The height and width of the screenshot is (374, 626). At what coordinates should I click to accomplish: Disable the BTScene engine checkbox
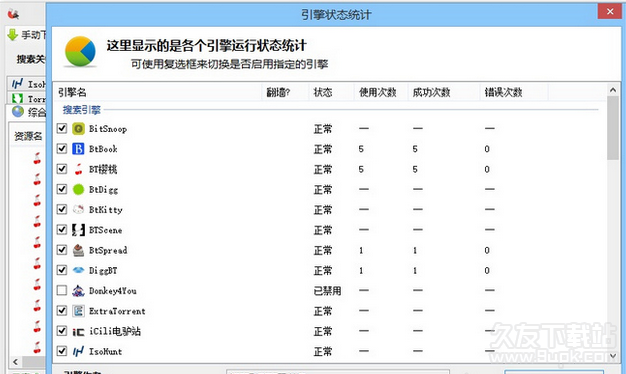(61, 230)
